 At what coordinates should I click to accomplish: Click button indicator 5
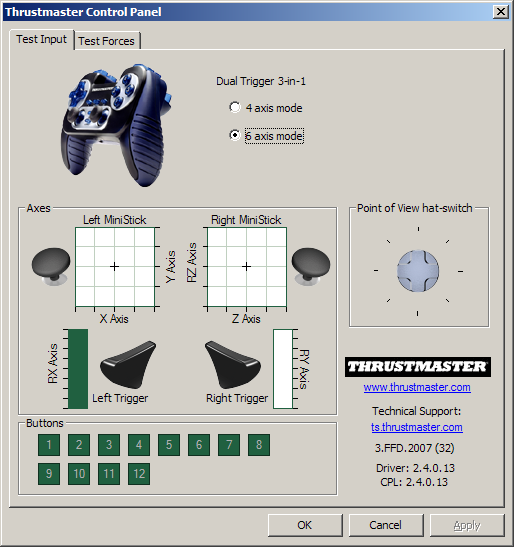(169, 445)
